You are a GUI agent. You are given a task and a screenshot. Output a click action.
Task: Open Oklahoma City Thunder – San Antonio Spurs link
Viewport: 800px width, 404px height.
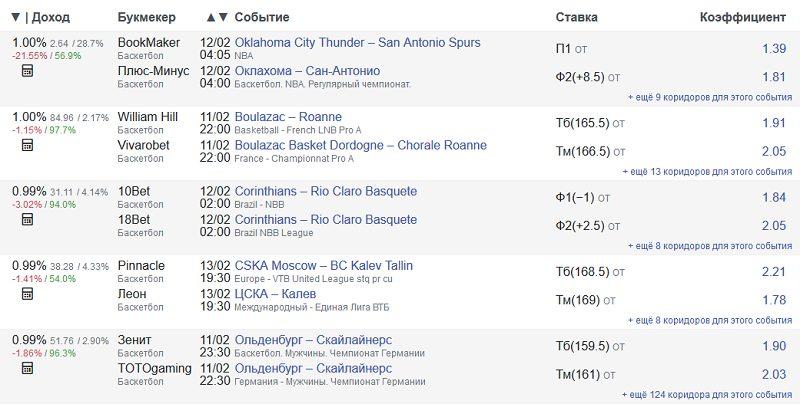point(357,43)
